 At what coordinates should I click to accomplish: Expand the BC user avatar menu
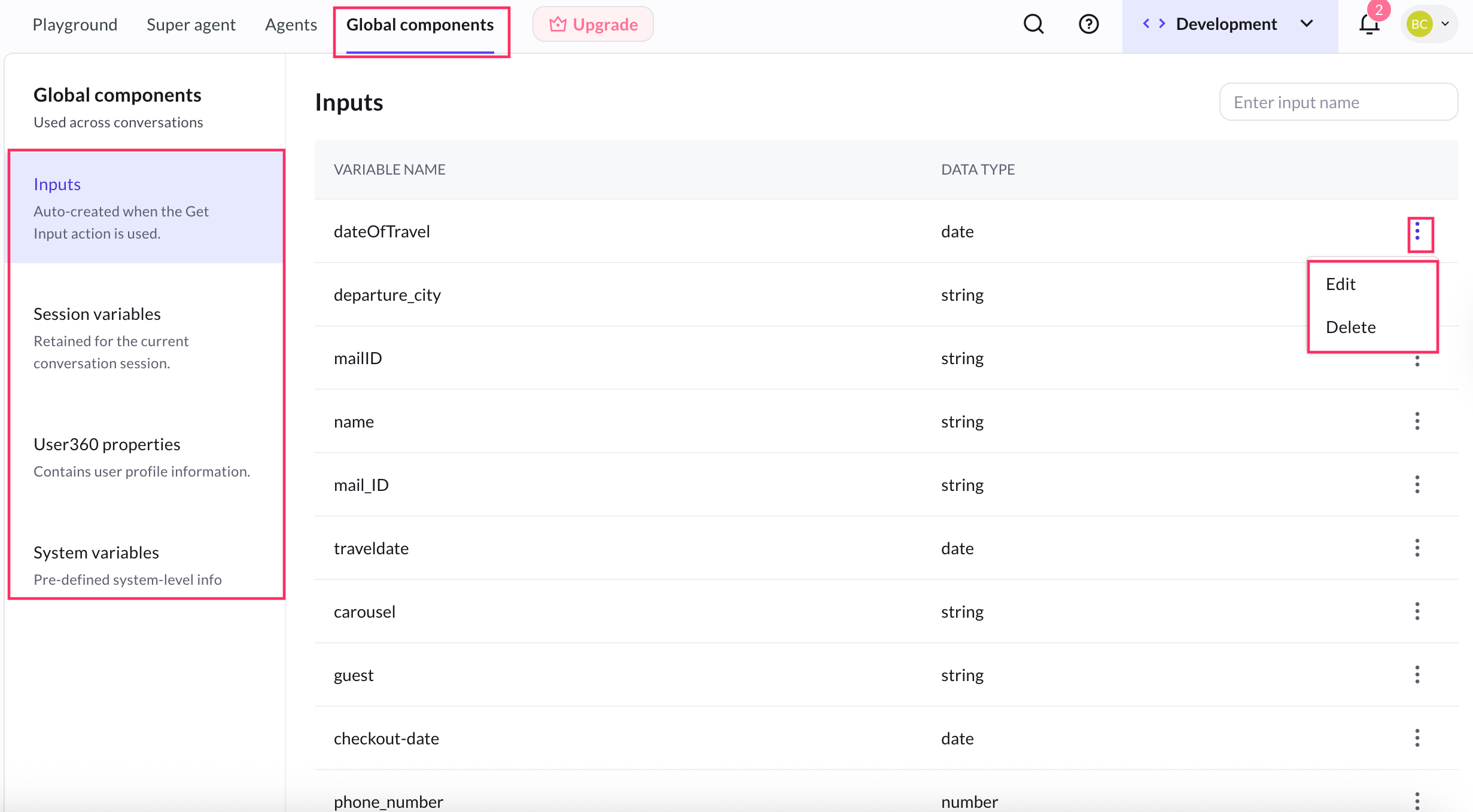1429,25
